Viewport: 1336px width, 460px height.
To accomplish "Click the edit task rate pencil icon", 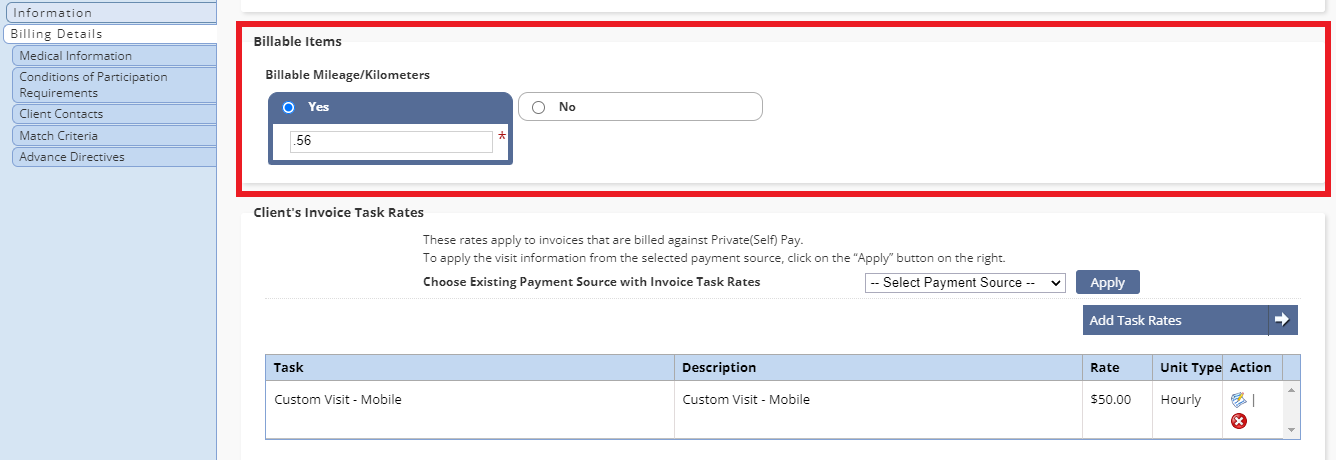I will [x=1239, y=399].
